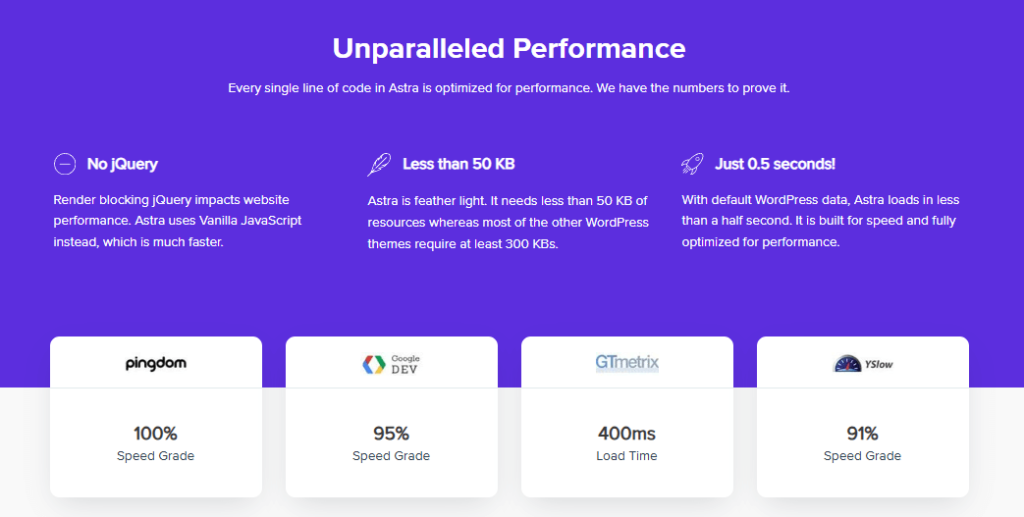Click the feather icon beside Less than 50 KB
The image size is (1024, 517).
point(379,164)
